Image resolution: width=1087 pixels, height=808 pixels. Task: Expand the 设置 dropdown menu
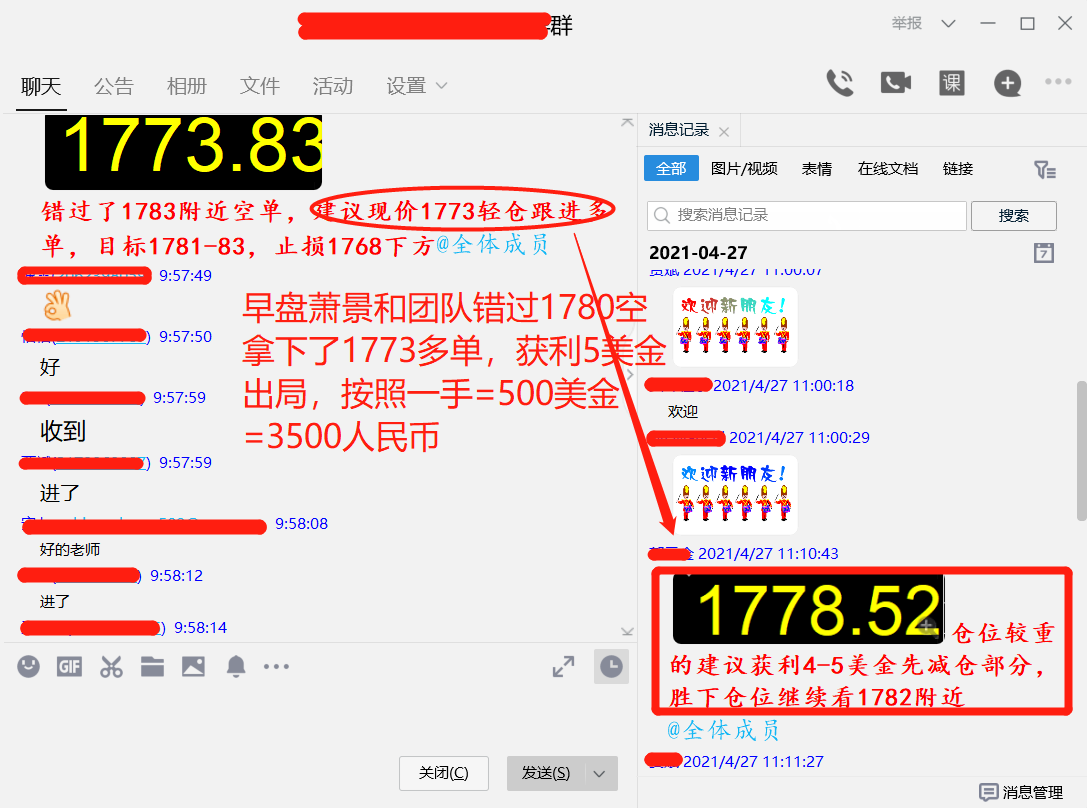pyautogui.click(x=417, y=86)
